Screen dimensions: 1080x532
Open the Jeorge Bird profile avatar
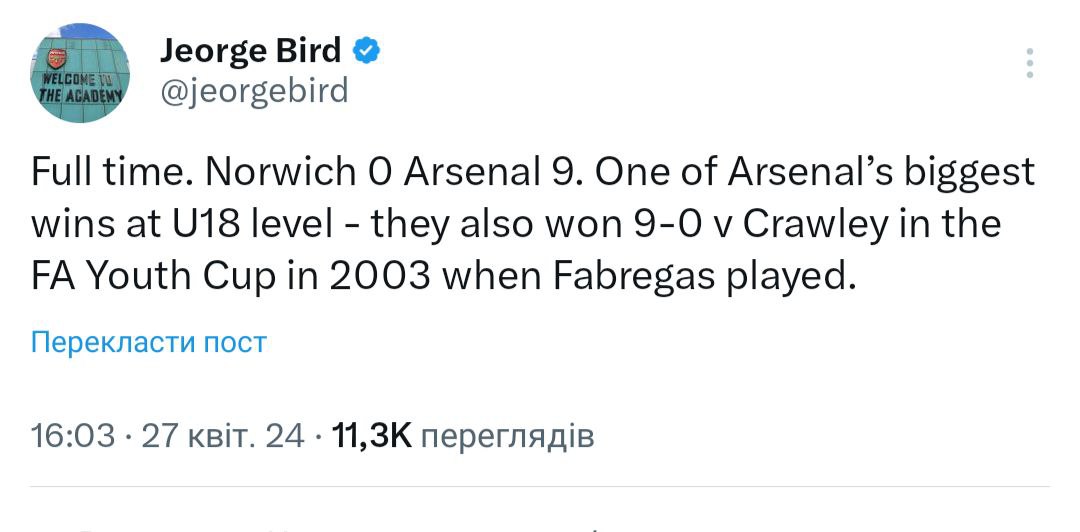coord(82,73)
